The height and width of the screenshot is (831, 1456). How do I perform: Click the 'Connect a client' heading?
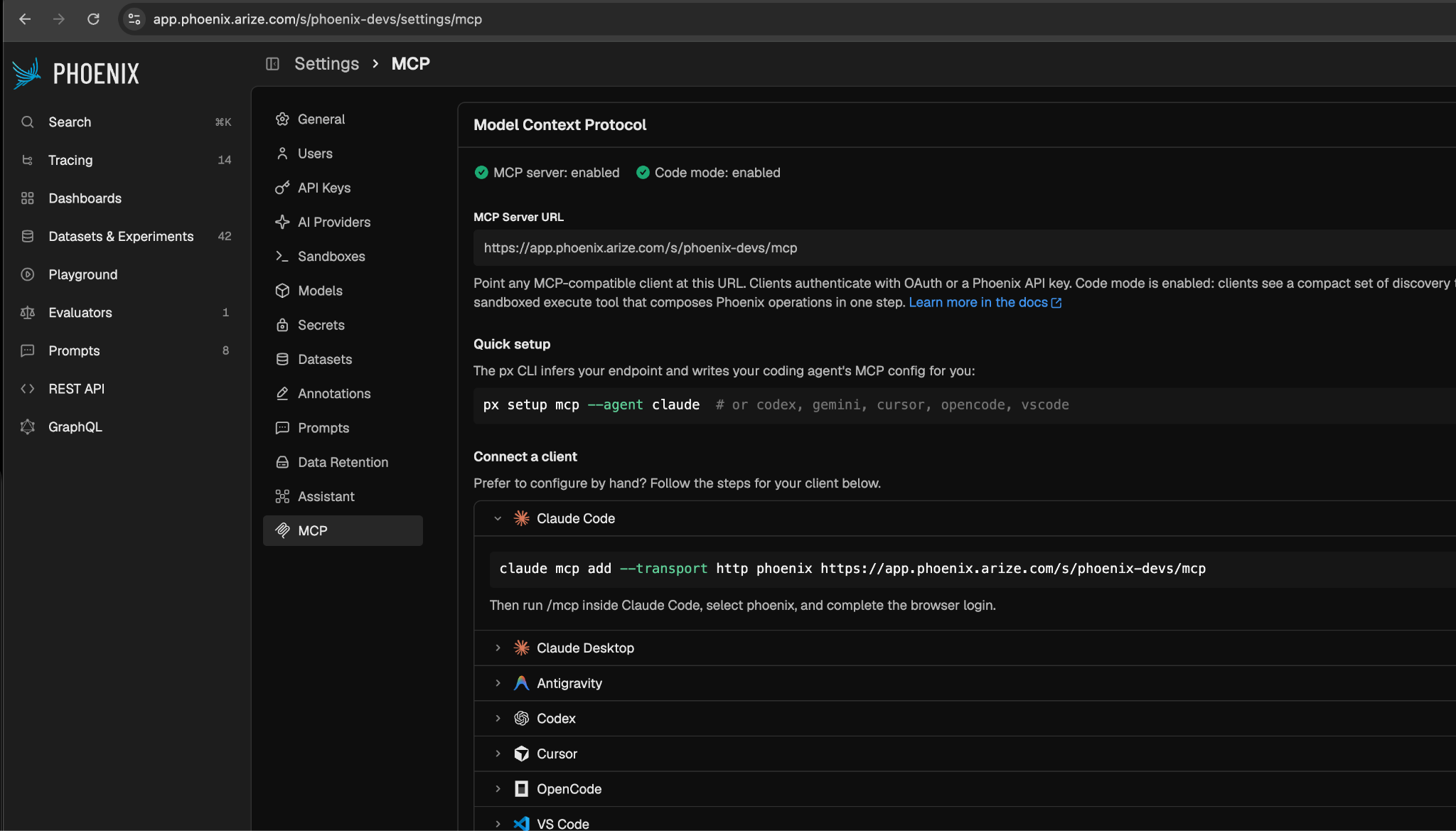(525, 456)
